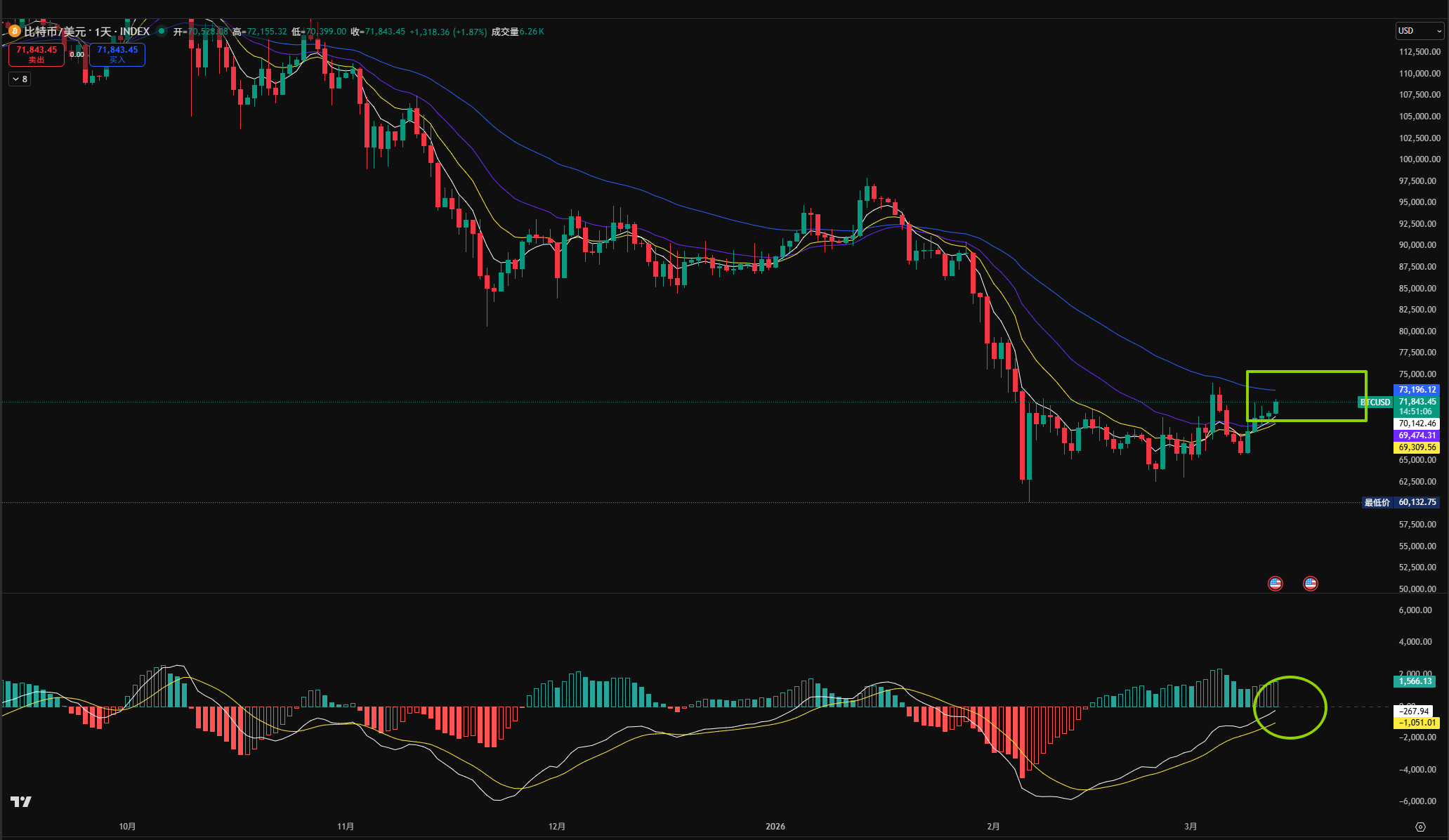
Task: Open the first US economic event flag
Action: (1275, 584)
